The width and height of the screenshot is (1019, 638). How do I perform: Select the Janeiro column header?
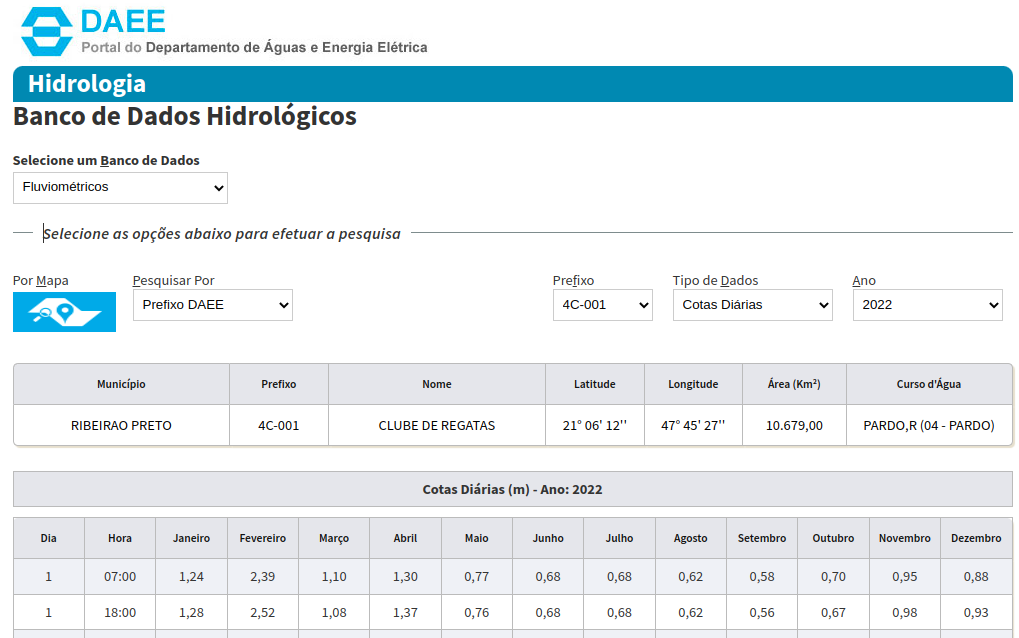point(191,538)
